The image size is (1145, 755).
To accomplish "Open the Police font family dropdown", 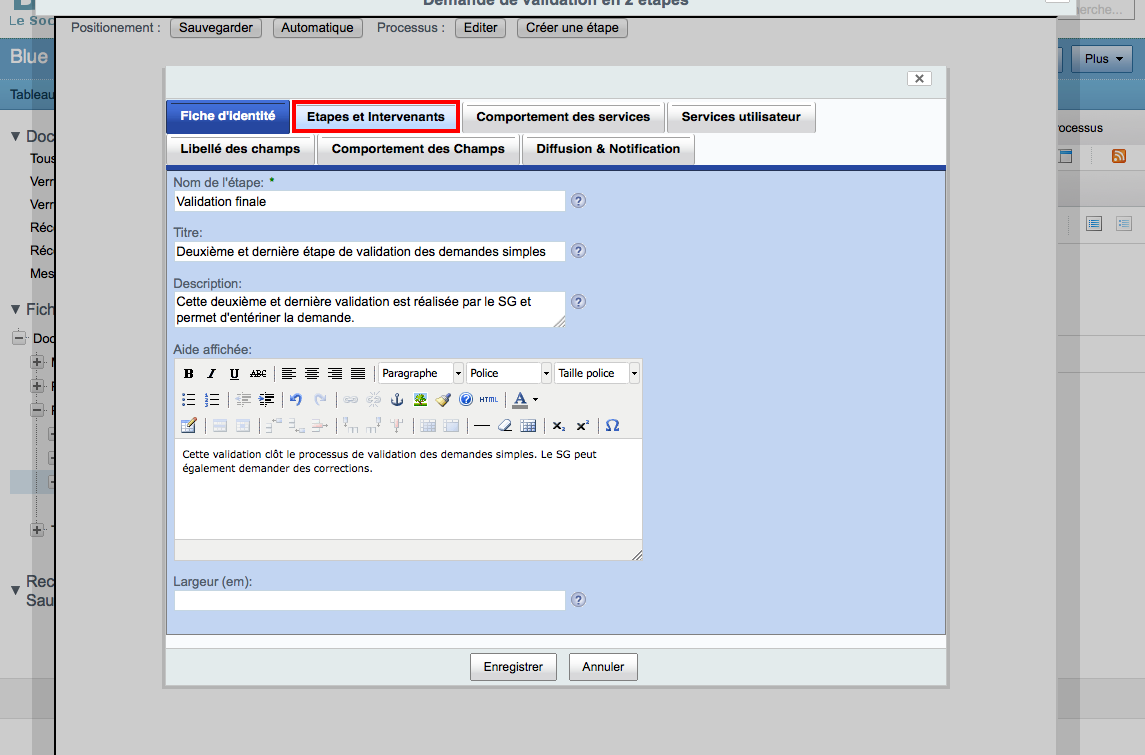I will (x=509, y=373).
